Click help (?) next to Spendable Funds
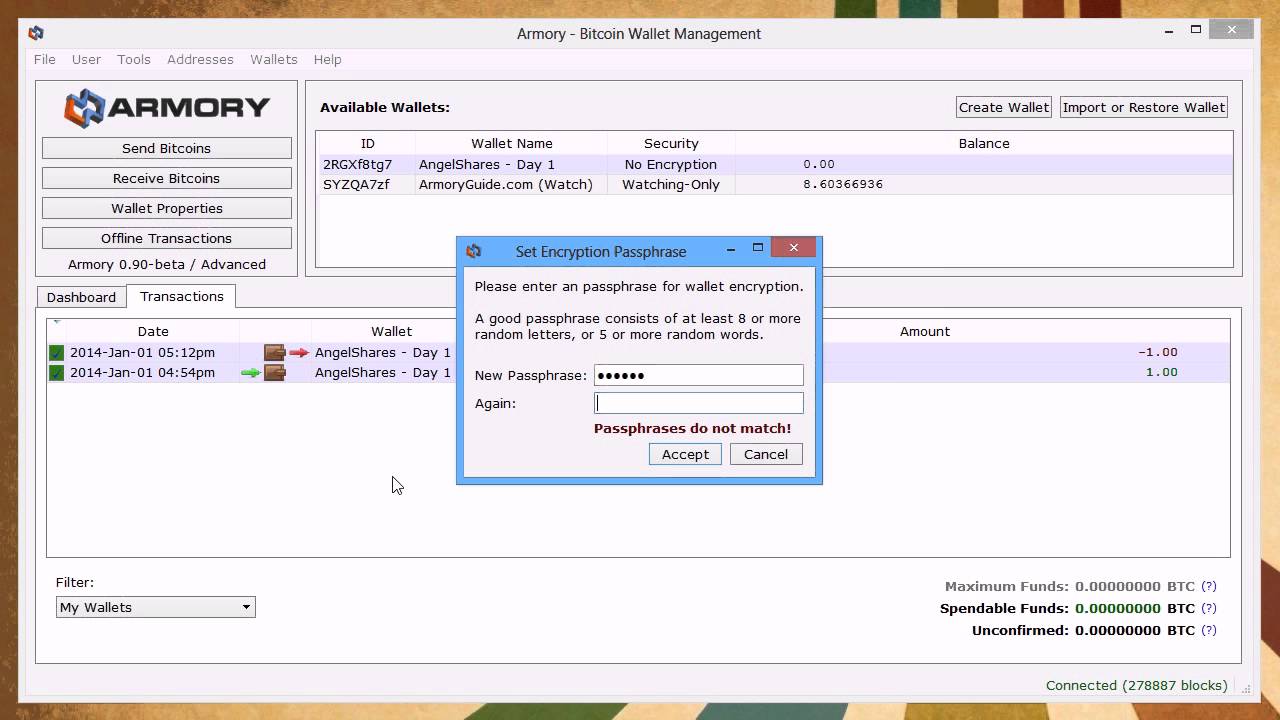1280x720 pixels. click(1209, 608)
